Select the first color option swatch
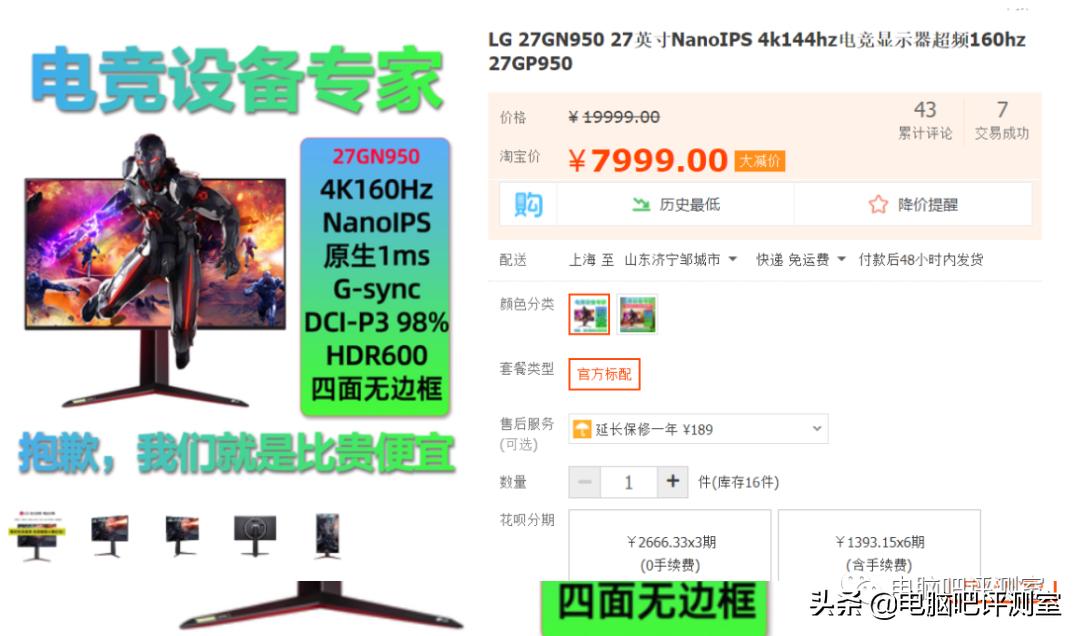The height and width of the screenshot is (636, 1080). tap(589, 314)
